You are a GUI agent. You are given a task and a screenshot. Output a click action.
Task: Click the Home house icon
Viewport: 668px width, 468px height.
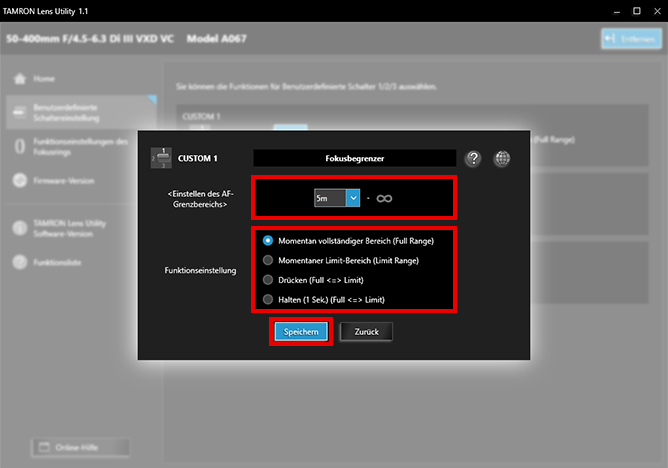[20, 79]
